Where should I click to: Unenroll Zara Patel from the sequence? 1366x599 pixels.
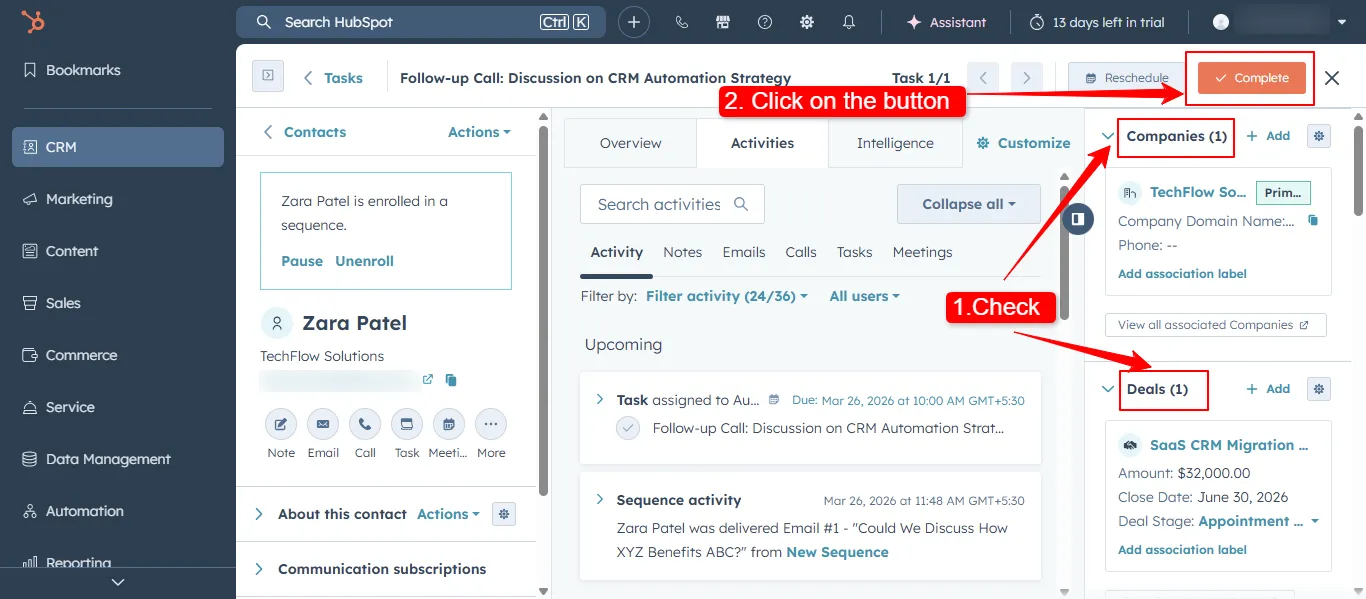click(x=364, y=261)
